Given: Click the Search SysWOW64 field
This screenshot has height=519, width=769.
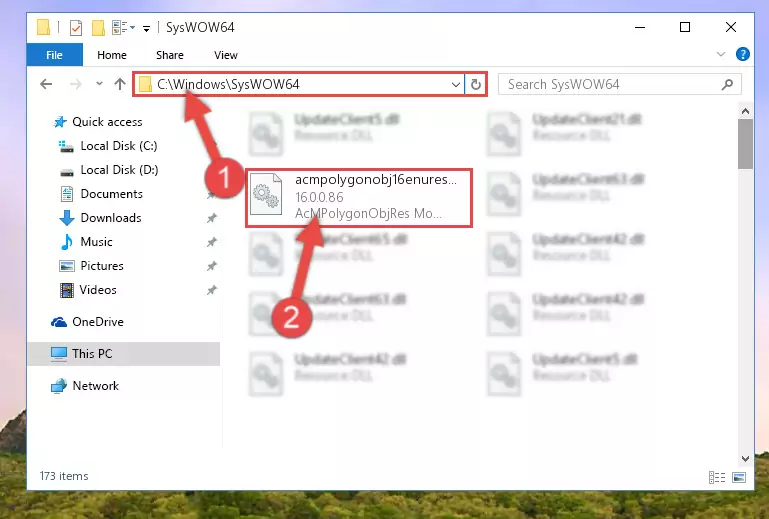Looking at the screenshot, I should tap(619, 84).
